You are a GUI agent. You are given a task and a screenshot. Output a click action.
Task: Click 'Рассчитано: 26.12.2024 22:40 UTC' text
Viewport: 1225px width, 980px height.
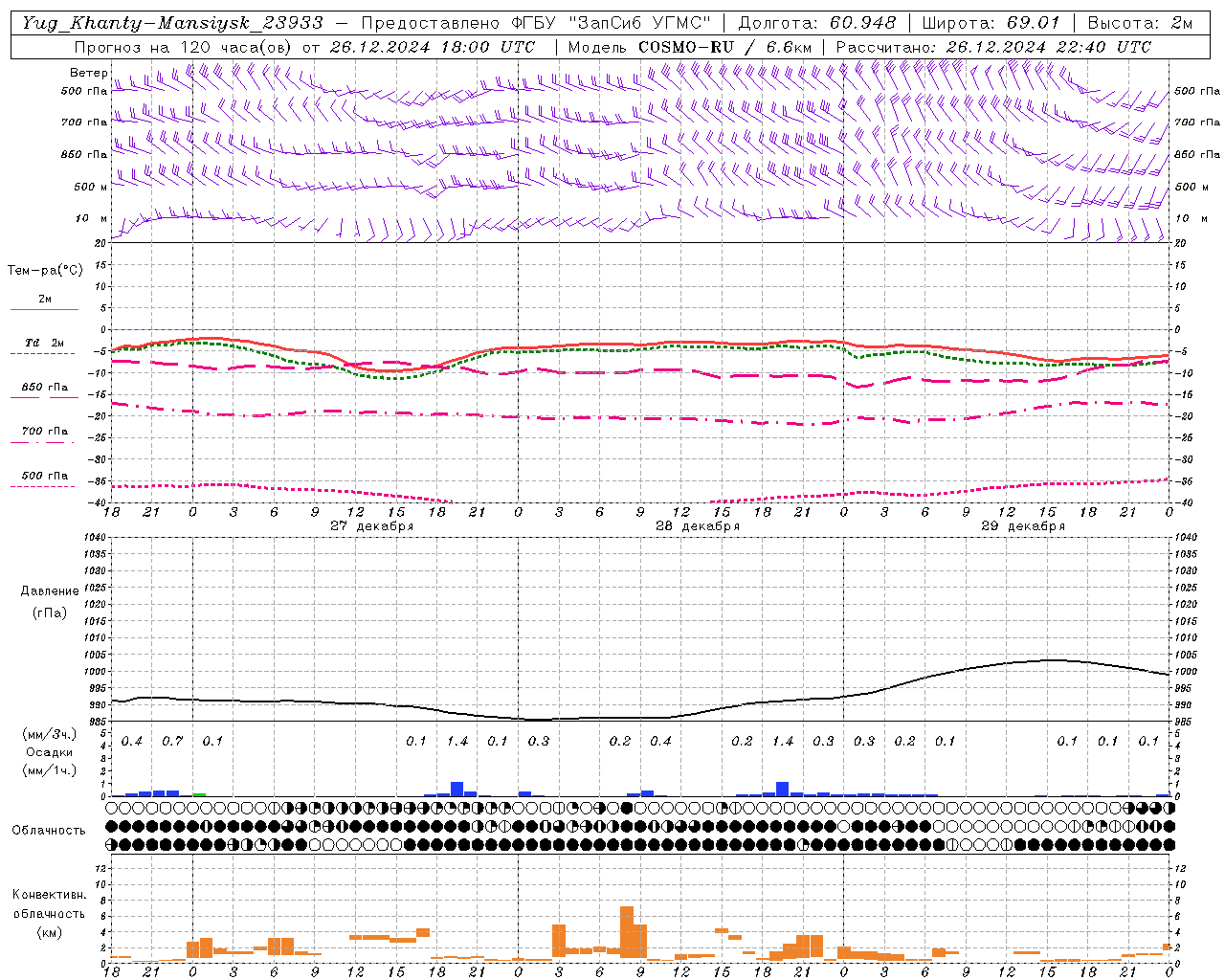[993, 47]
